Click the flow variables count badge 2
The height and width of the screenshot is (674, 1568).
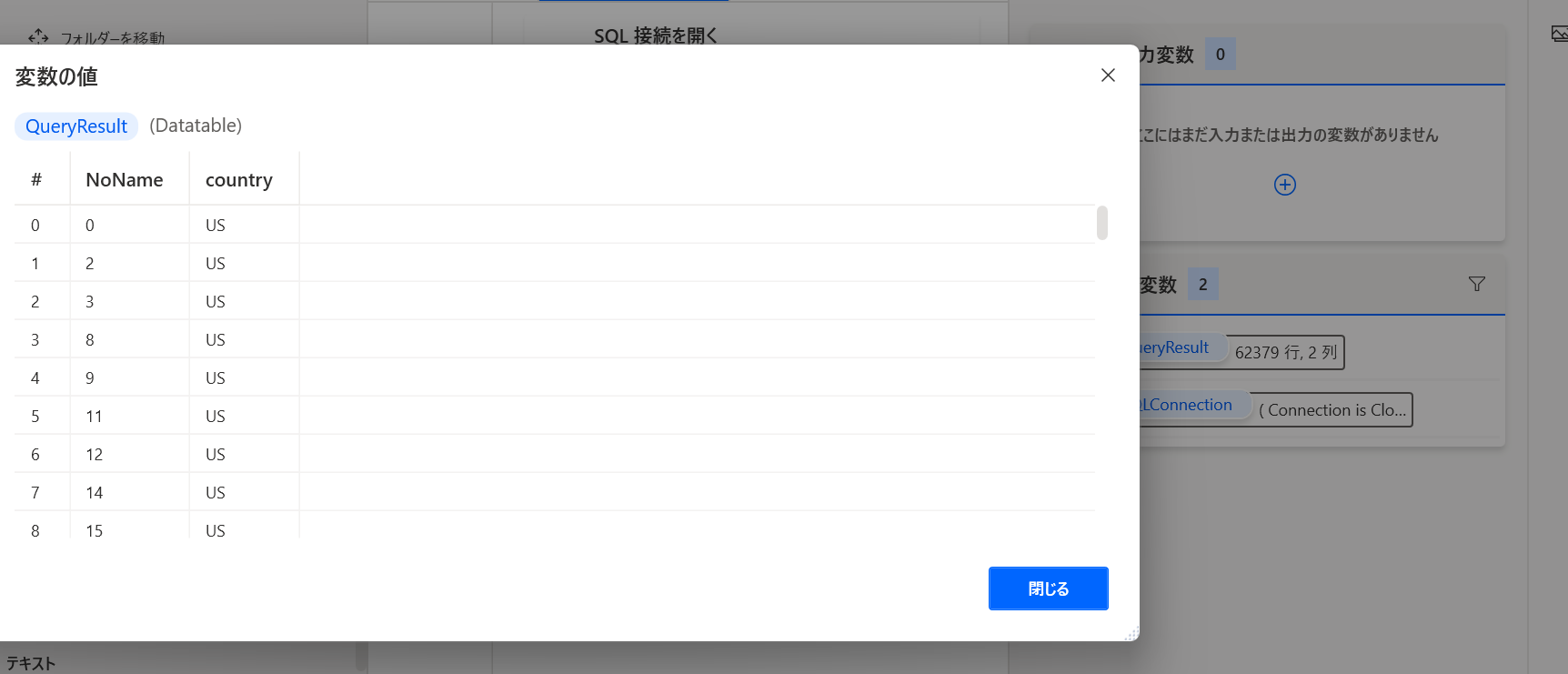click(1202, 285)
